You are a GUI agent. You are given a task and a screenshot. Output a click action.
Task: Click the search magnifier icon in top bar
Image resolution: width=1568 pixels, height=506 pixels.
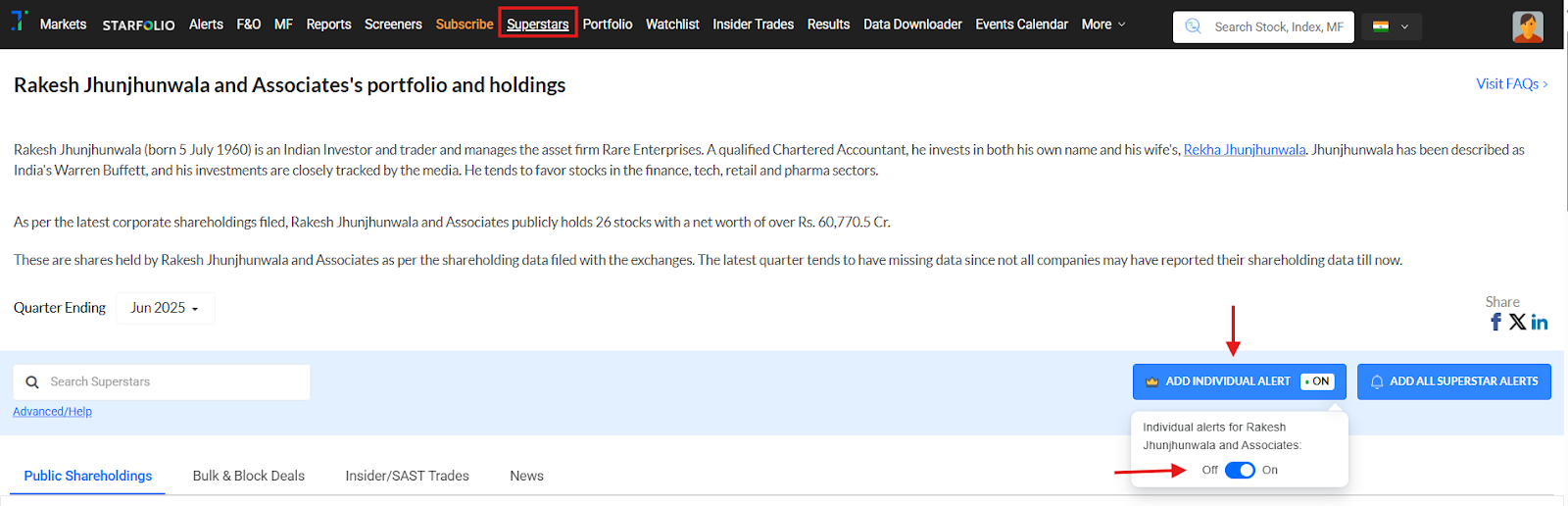click(1193, 26)
